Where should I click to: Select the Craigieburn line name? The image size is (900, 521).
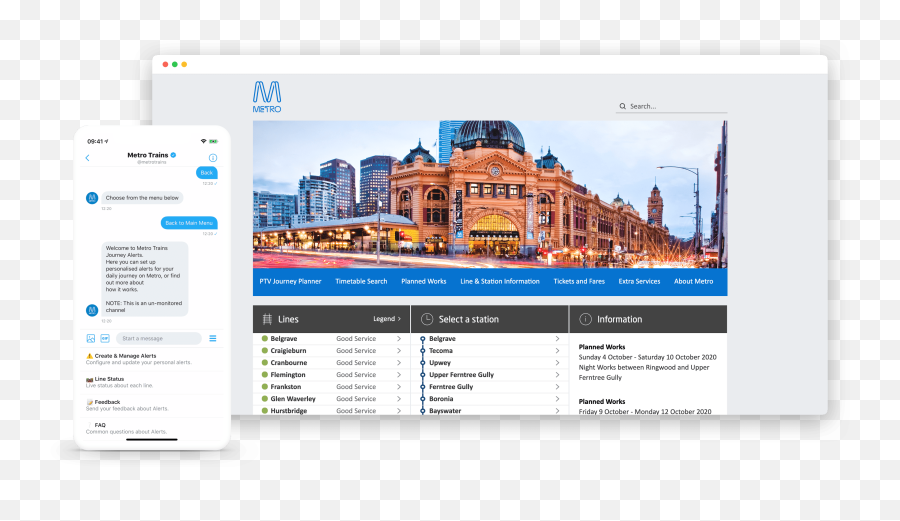point(288,351)
